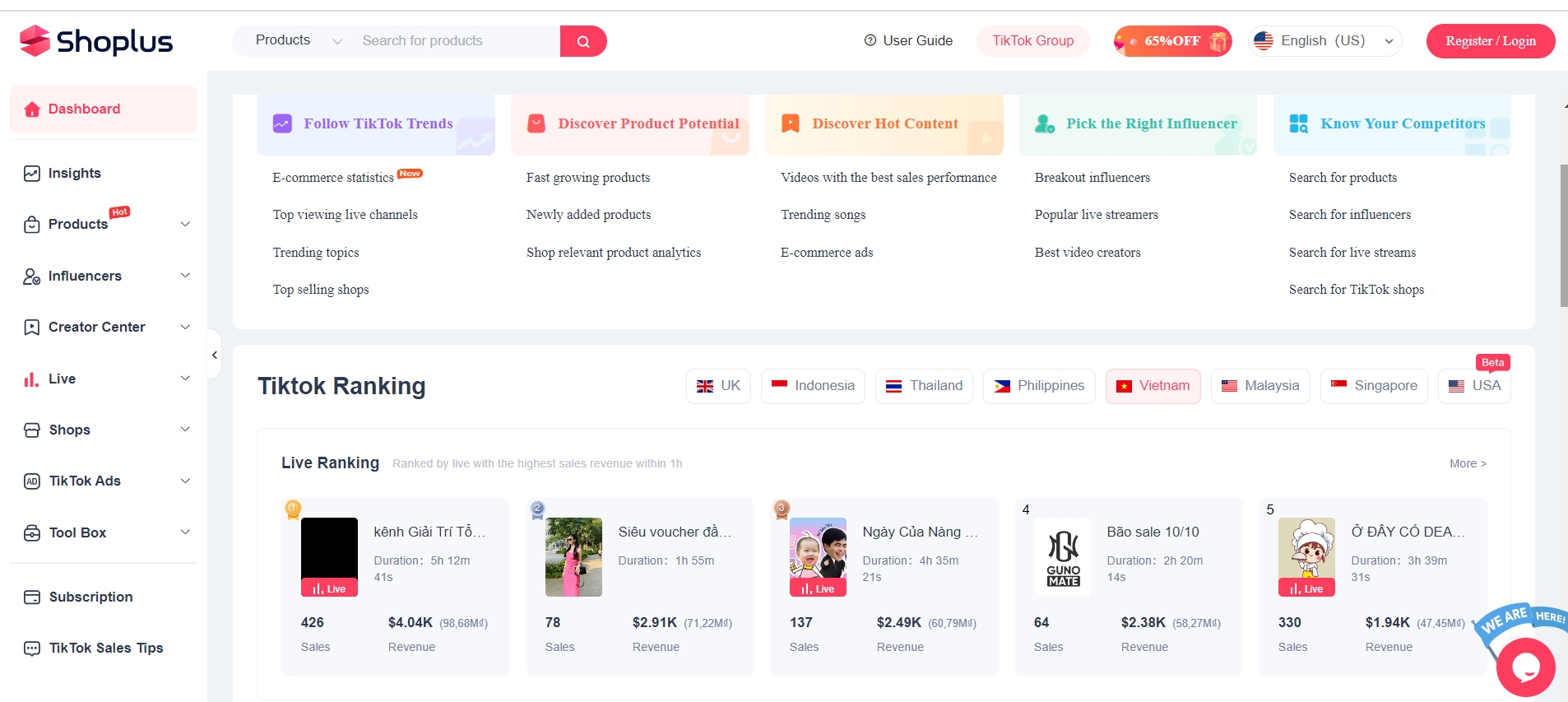Open Best video creators link
Screen dimensions: 1568x702
point(1088,253)
